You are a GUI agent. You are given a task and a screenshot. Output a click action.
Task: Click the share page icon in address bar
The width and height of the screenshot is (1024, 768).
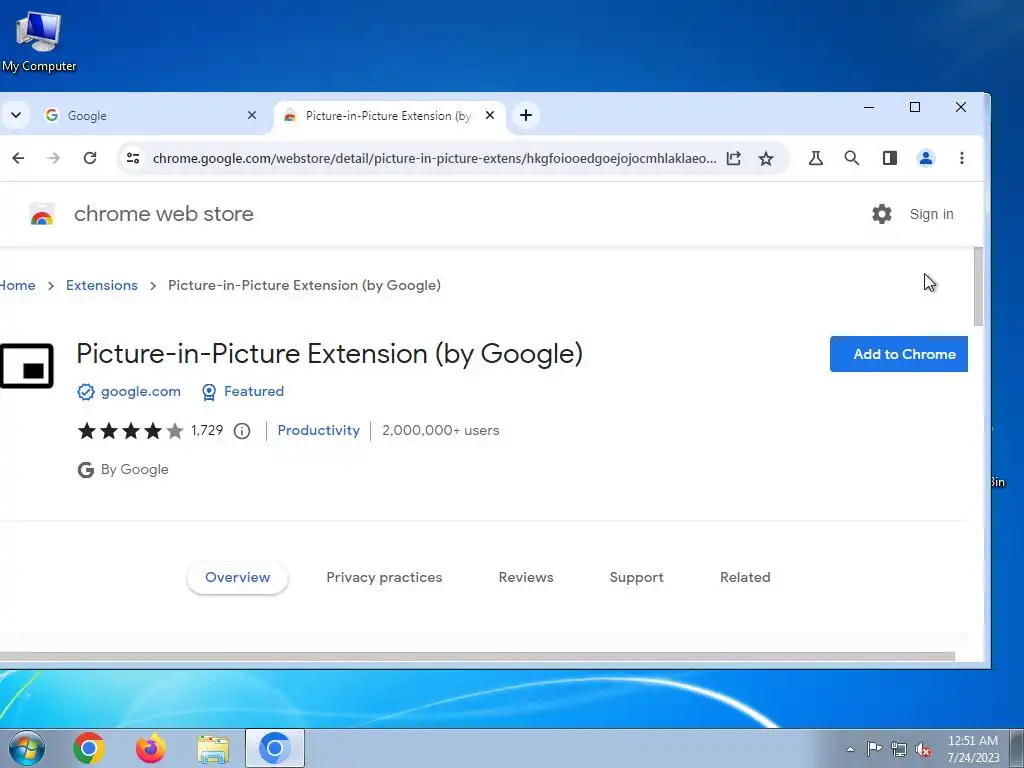[x=733, y=158]
